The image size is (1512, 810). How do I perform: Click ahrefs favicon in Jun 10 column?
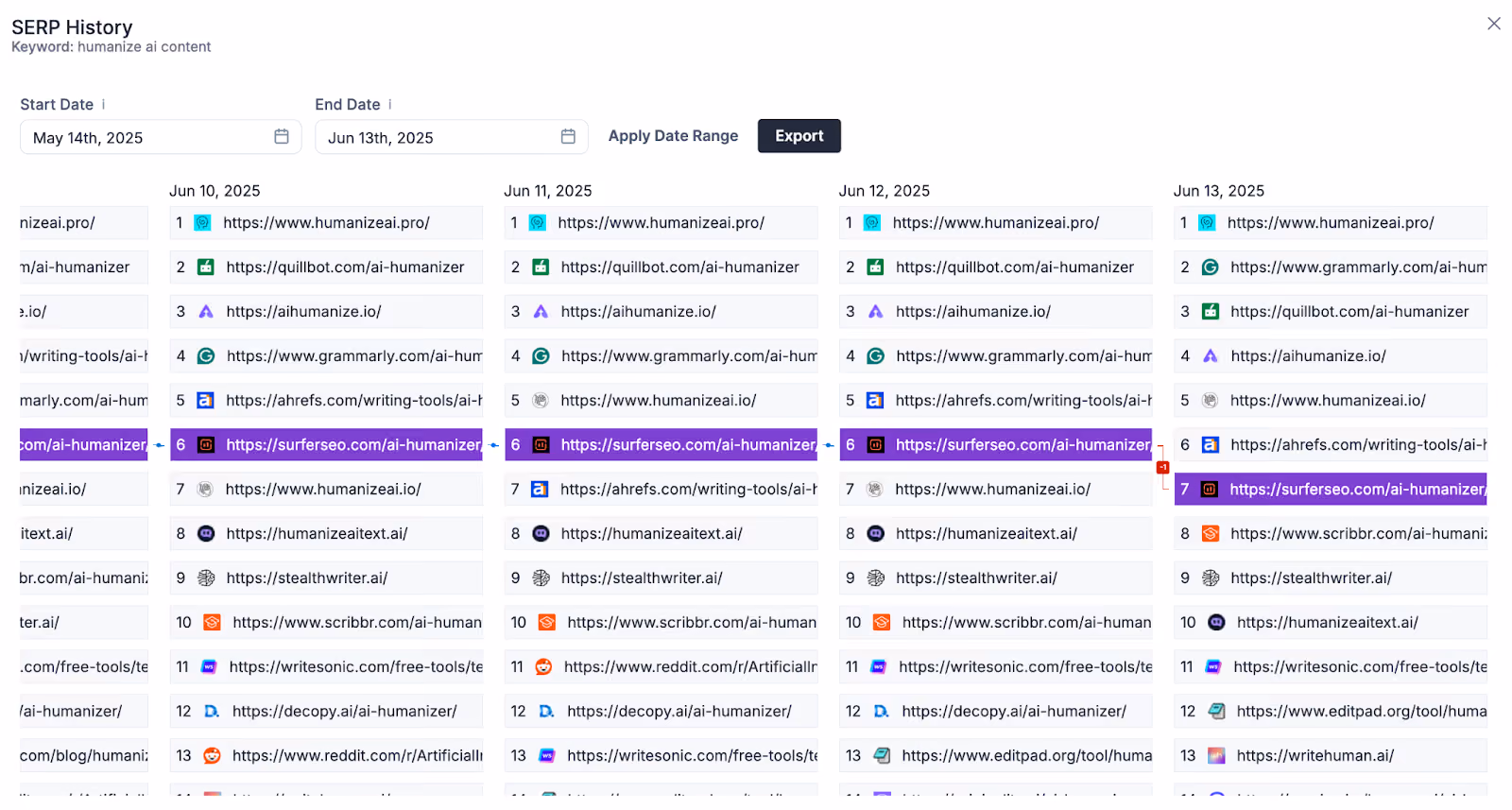(x=205, y=401)
